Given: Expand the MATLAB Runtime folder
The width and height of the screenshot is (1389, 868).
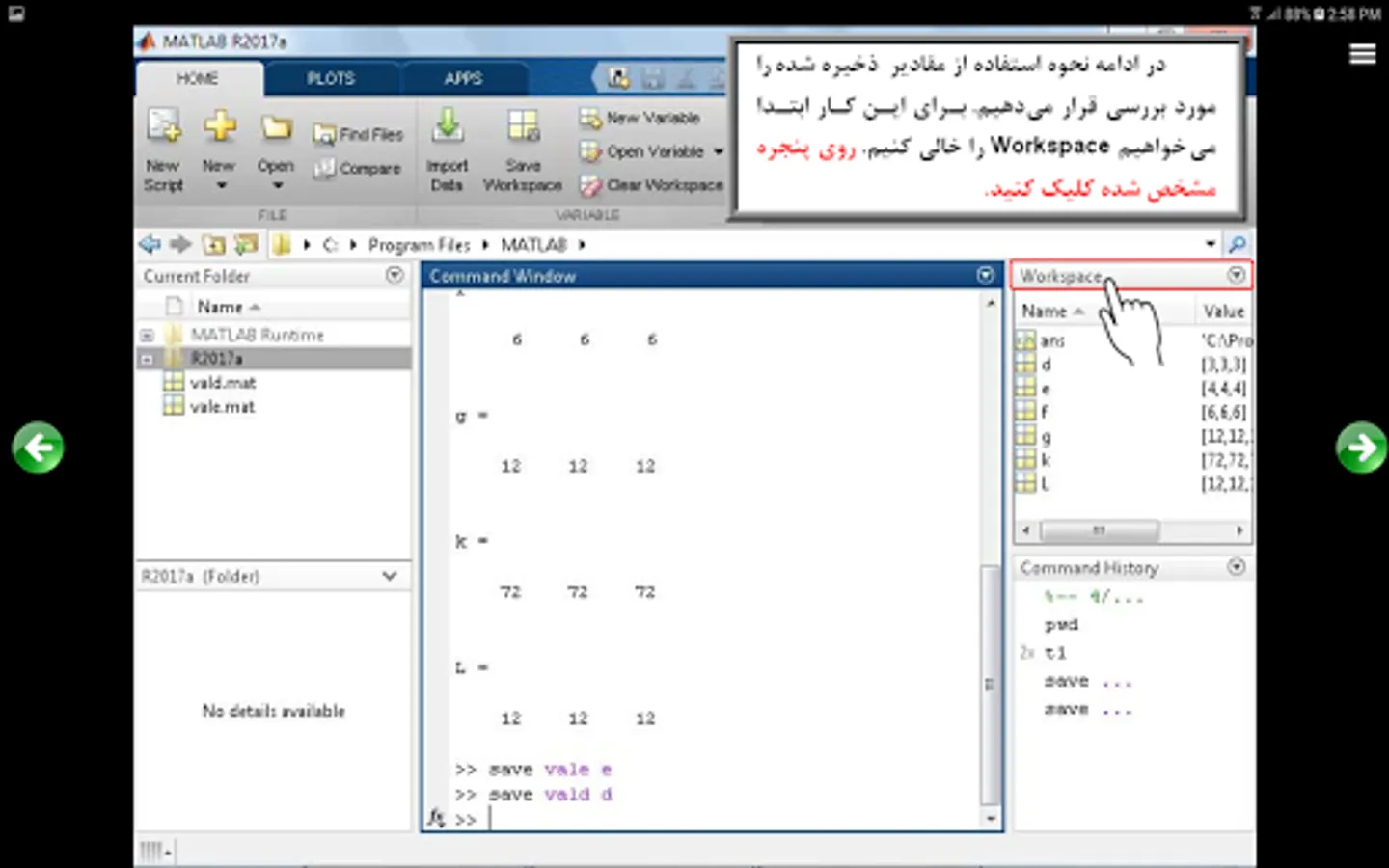Looking at the screenshot, I should click(x=147, y=336).
